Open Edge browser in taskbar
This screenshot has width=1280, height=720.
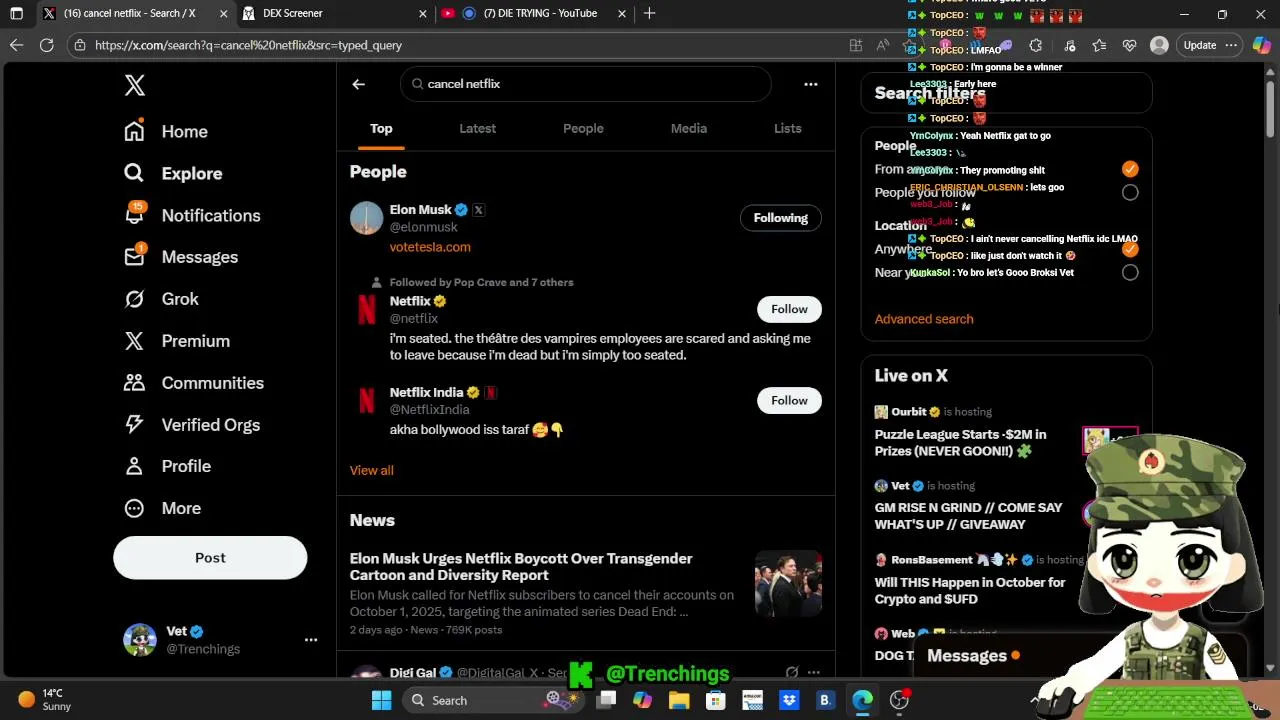click(x=862, y=700)
